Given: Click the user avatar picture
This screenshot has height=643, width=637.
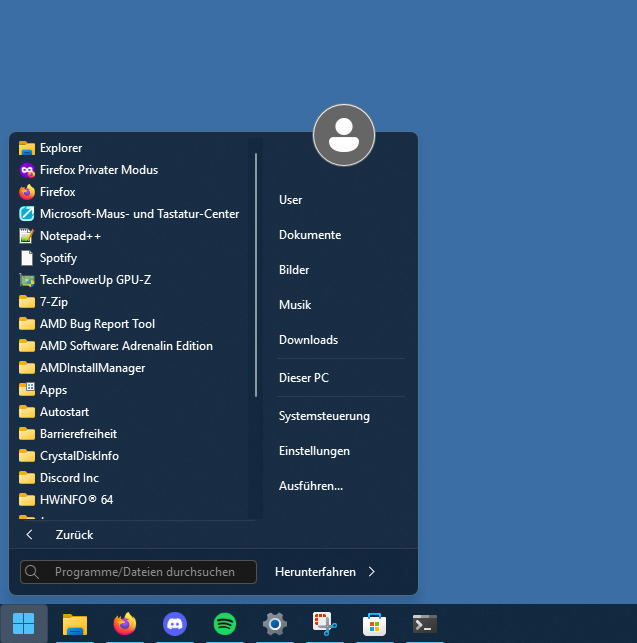Looking at the screenshot, I should [344, 135].
